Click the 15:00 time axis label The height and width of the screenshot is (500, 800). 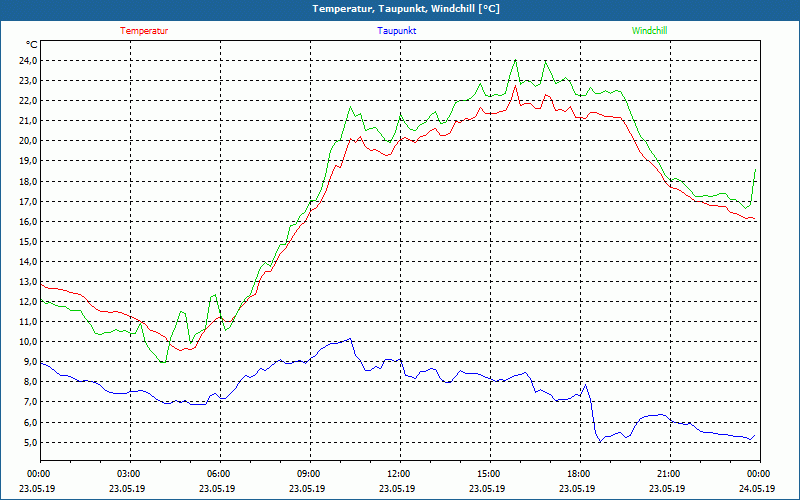[x=490, y=474]
